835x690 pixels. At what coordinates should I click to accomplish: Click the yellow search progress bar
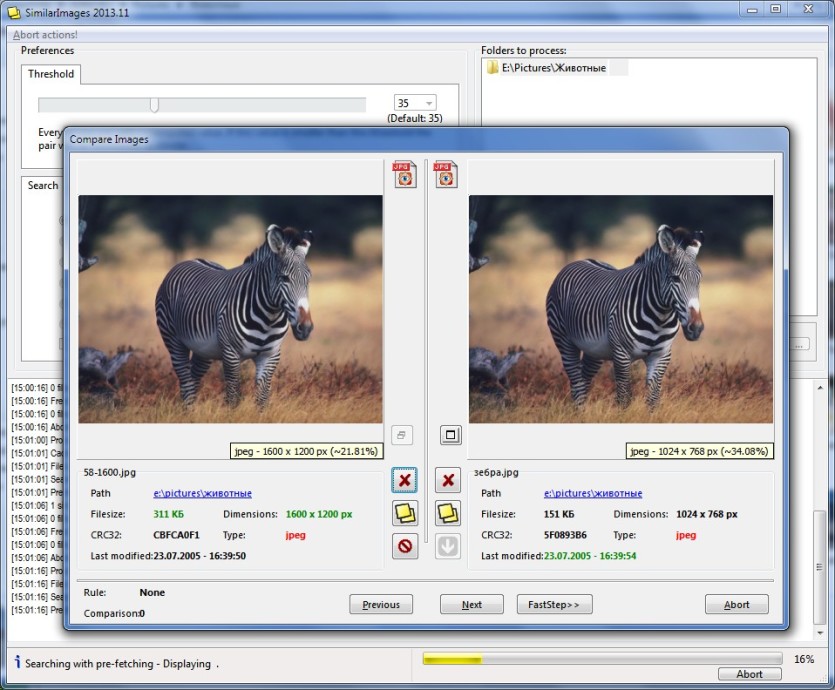click(x=602, y=660)
